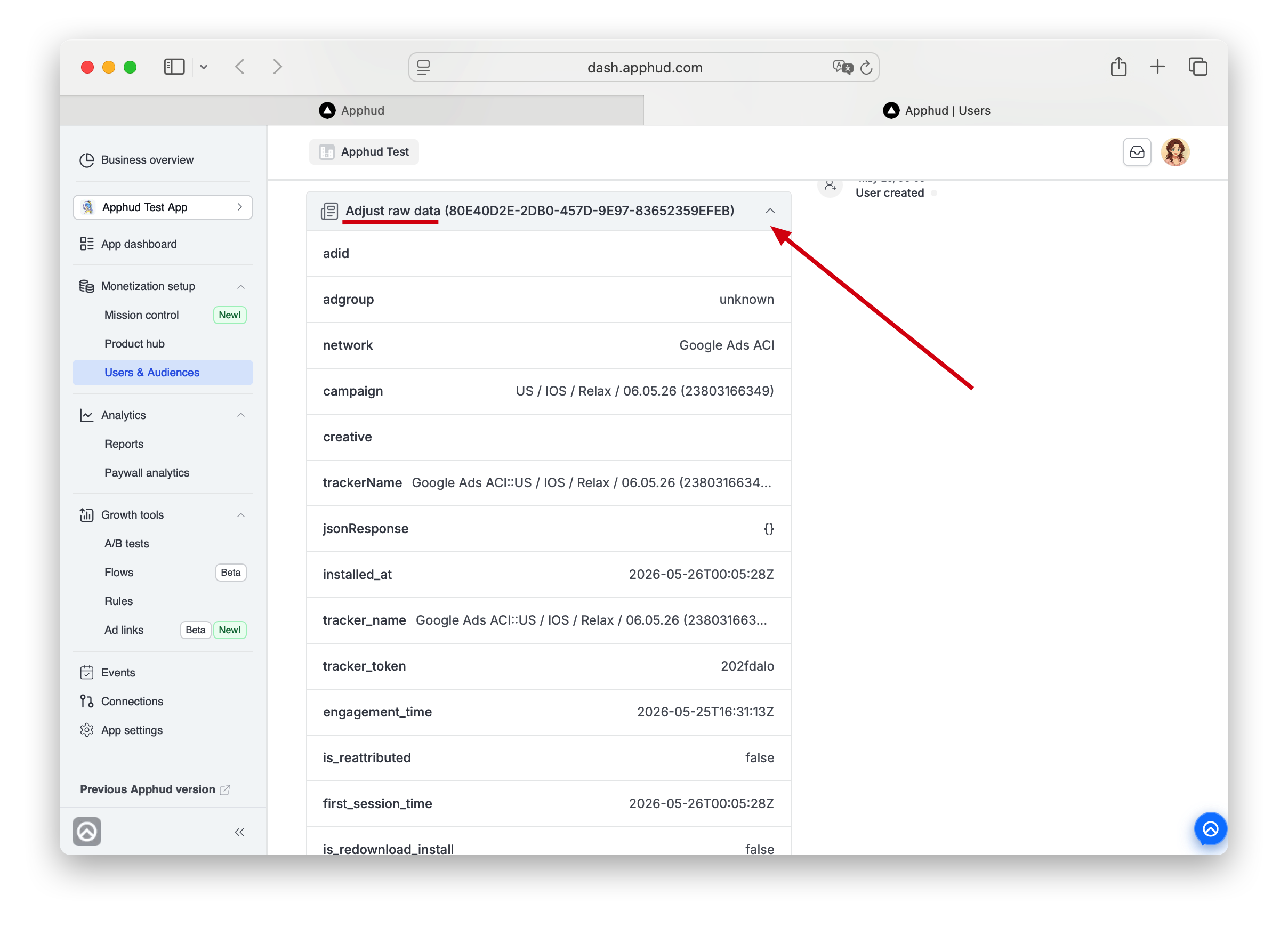Collapse the Growth tools group chevron
Viewport: 1288px width, 935px height.
click(x=241, y=515)
